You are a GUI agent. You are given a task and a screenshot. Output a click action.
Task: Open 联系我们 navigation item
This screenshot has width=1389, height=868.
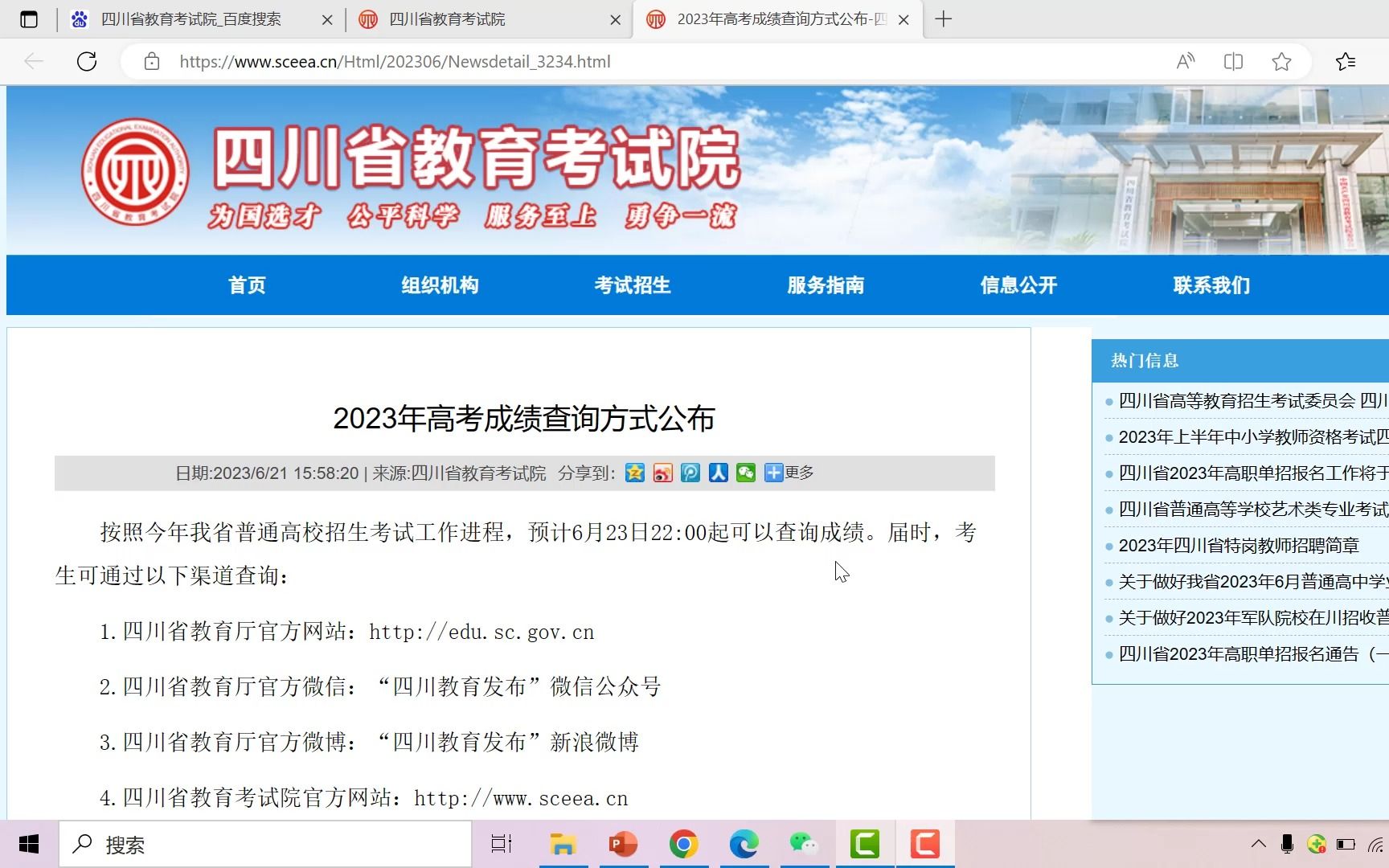pyautogui.click(x=1211, y=285)
